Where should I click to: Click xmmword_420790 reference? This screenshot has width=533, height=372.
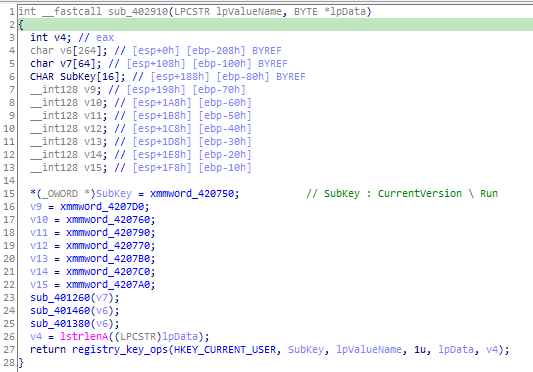108,233
